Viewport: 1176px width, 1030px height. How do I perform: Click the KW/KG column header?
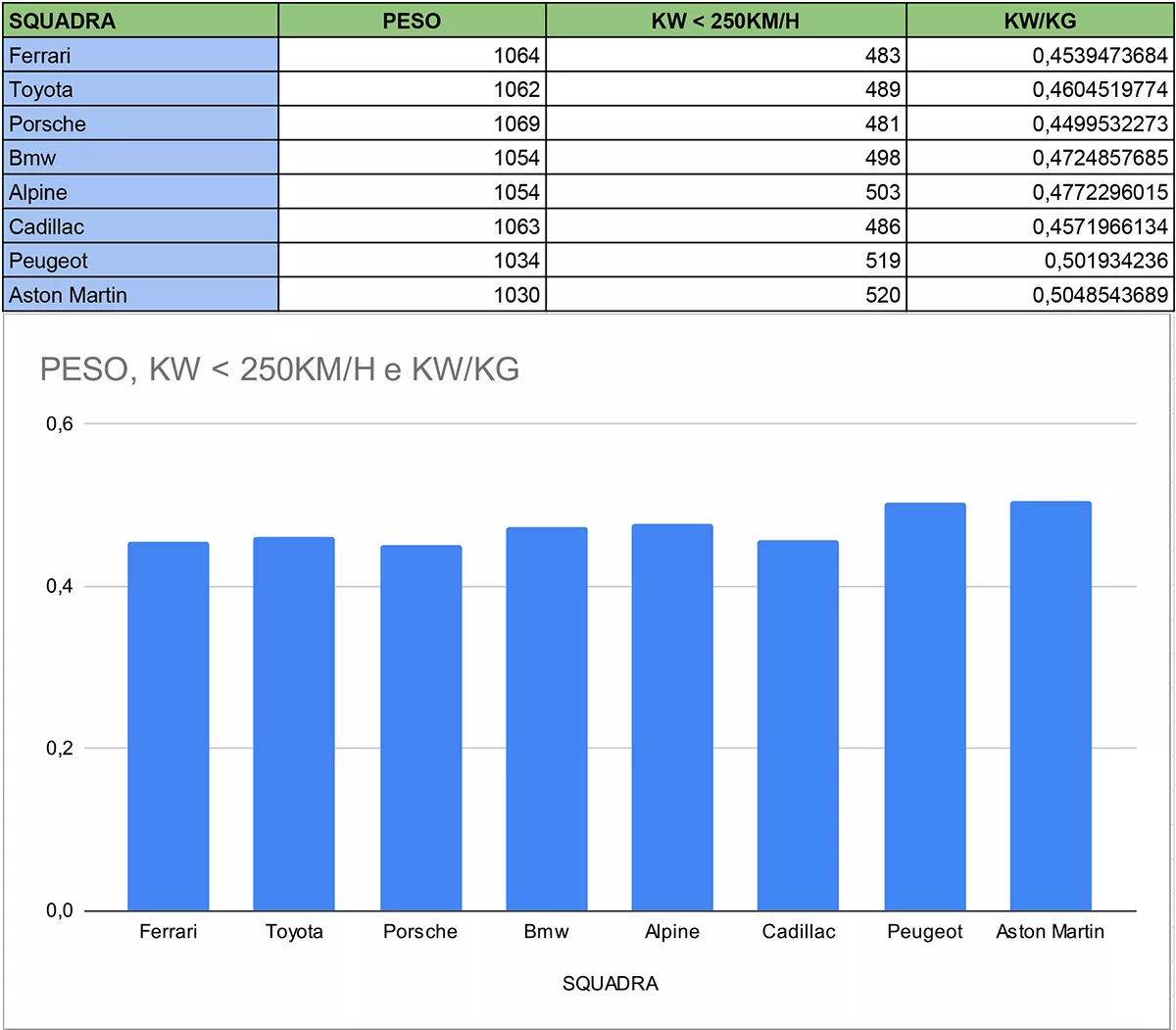pyautogui.click(x=1040, y=21)
